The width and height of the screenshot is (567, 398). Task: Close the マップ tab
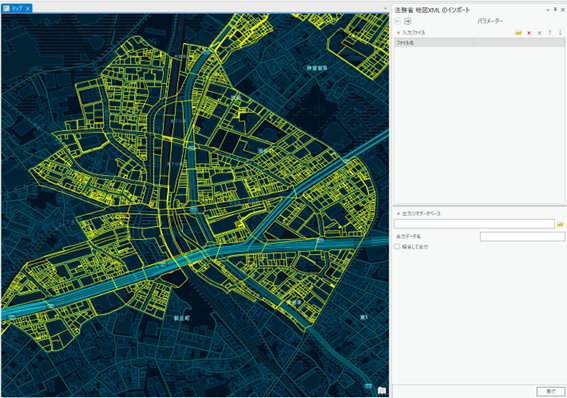point(27,8)
